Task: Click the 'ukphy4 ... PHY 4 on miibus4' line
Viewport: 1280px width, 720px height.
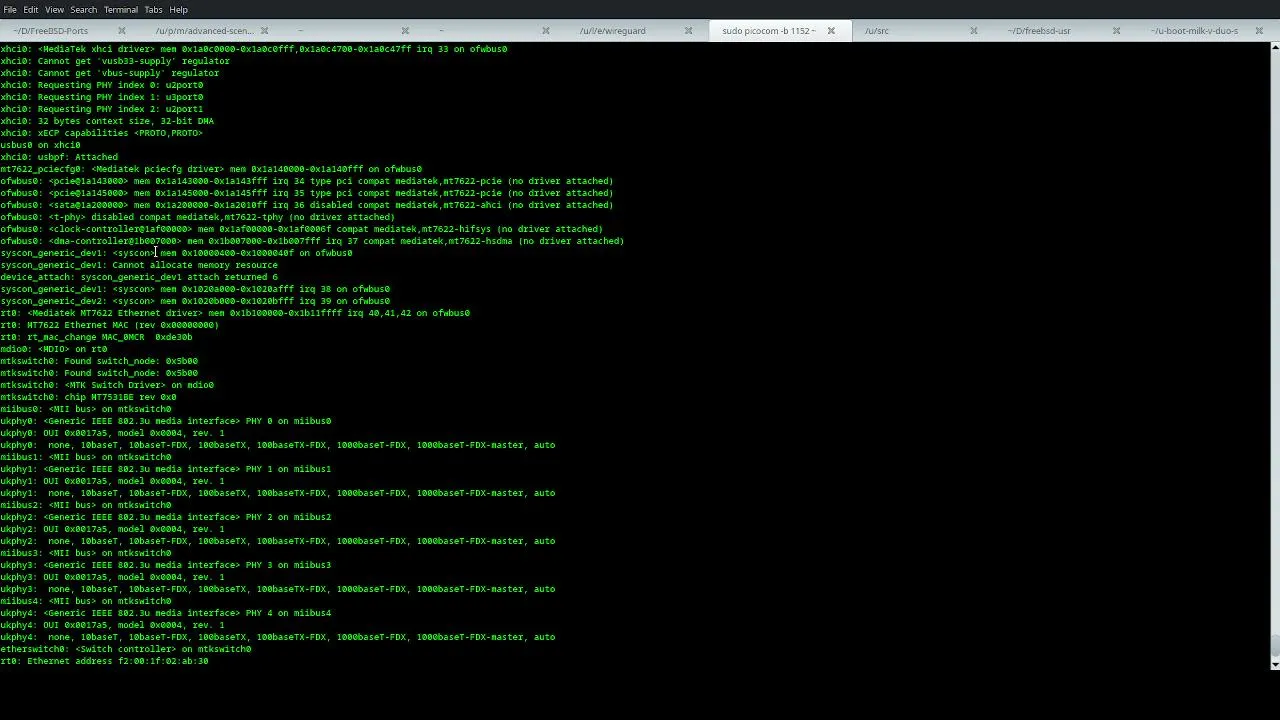Action: (x=165, y=613)
